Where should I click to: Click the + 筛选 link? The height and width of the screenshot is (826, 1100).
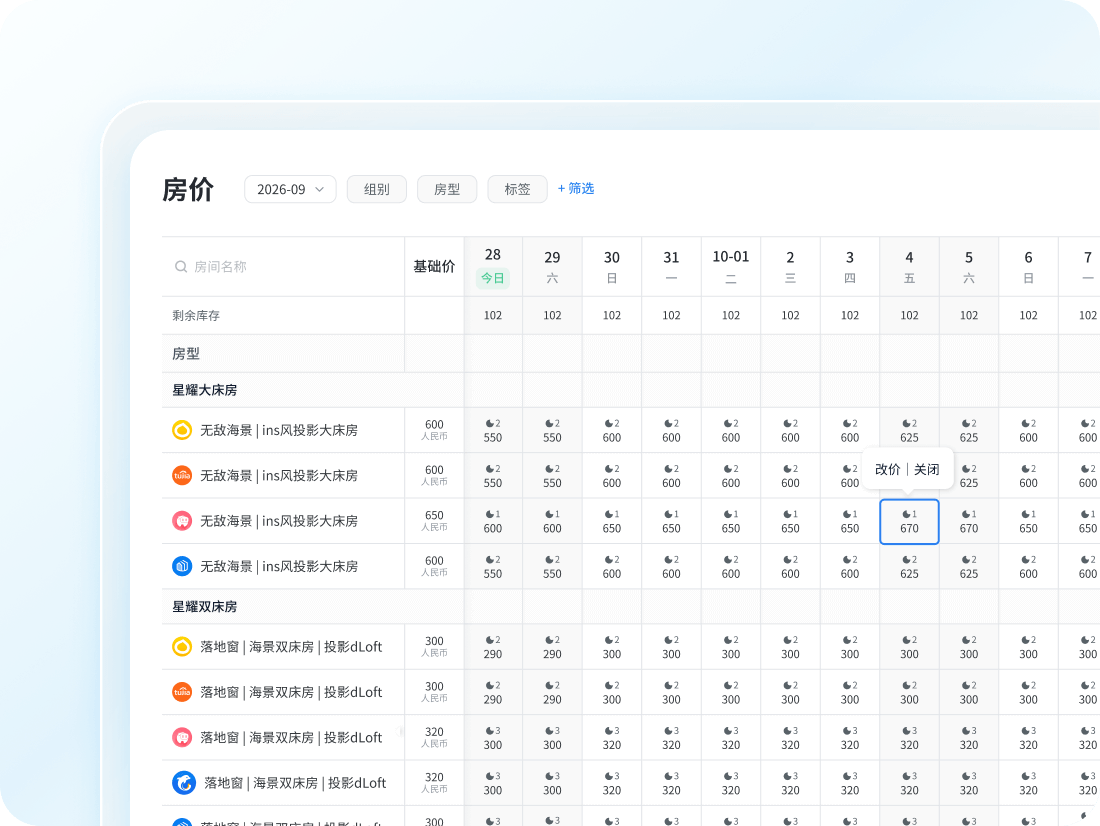[576, 188]
